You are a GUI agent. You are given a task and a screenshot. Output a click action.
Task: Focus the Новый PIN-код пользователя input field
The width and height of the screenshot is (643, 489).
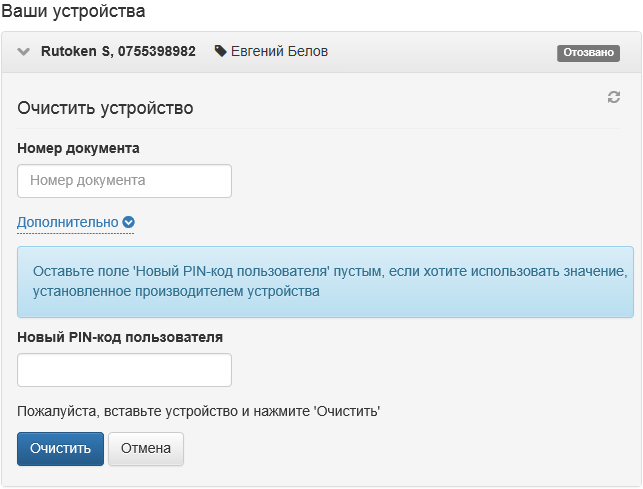[124, 370]
